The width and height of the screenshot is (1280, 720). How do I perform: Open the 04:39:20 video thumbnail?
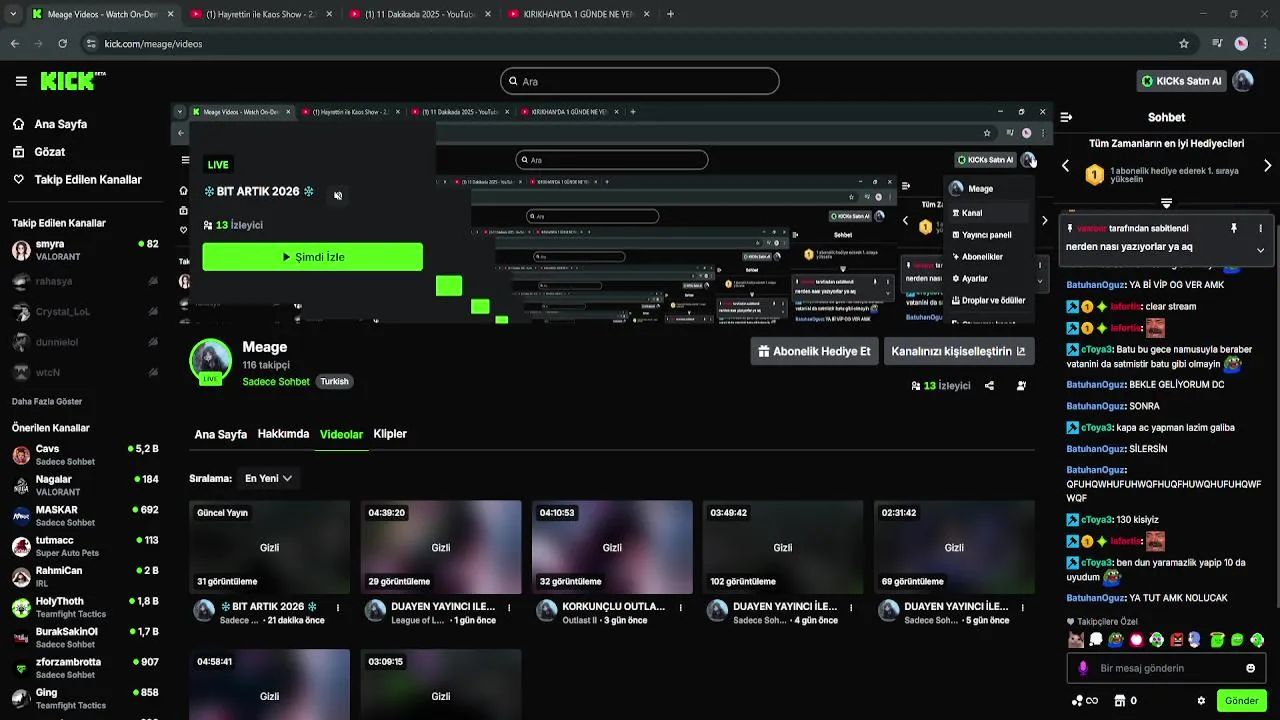(x=441, y=546)
